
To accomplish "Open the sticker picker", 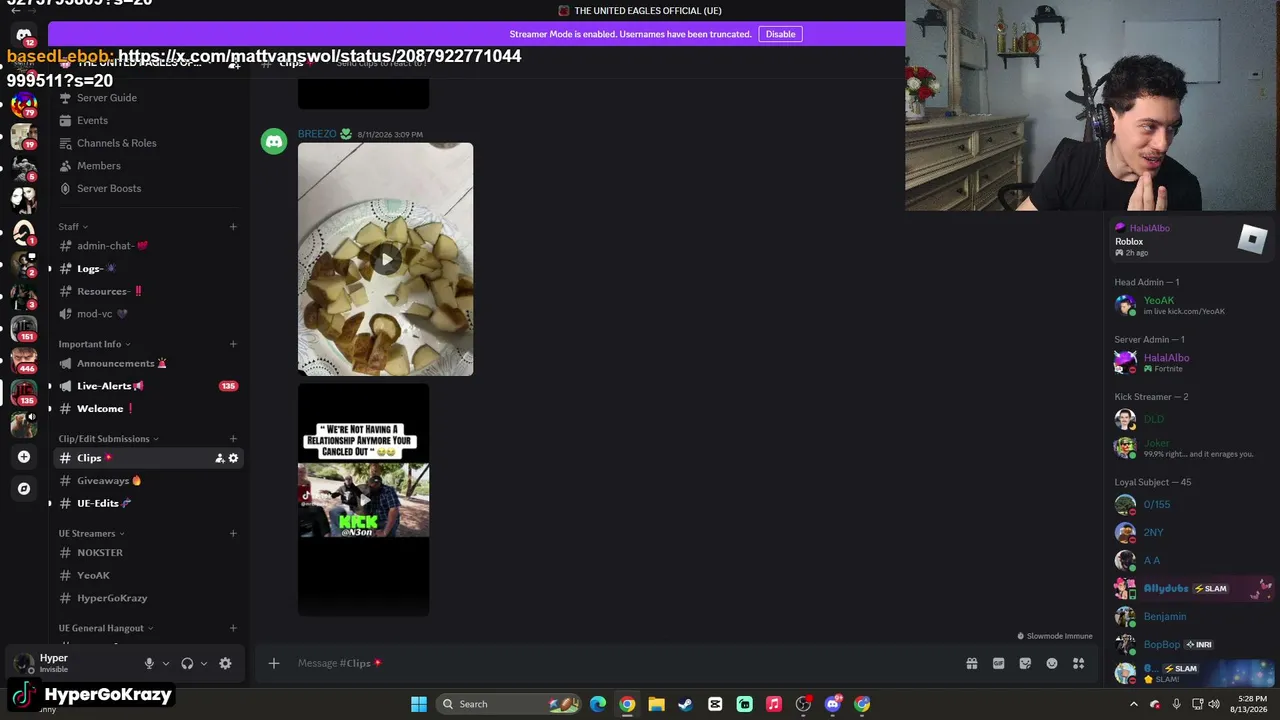I will click(1025, 663).
